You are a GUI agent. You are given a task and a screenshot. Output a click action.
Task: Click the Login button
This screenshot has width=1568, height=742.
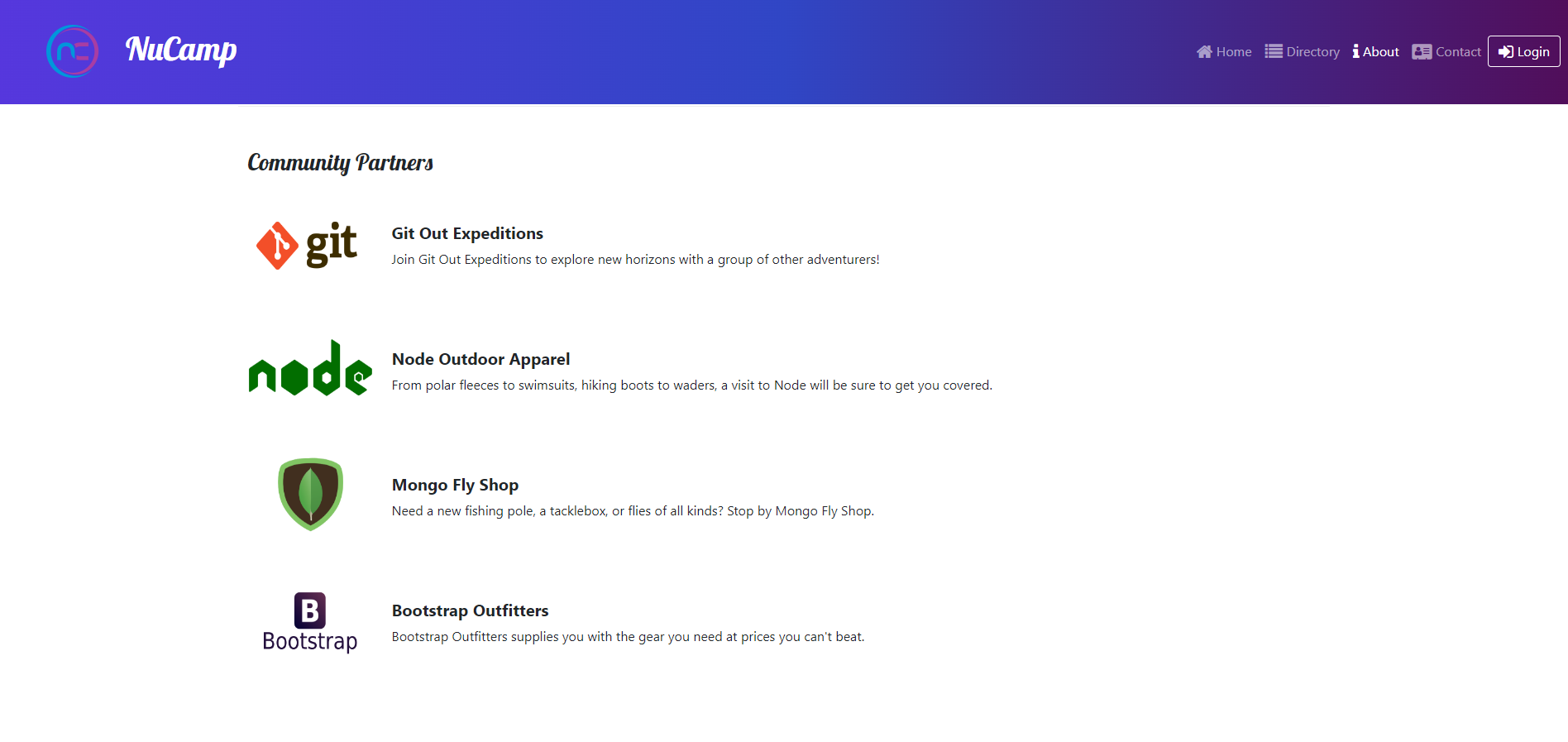click(x=1524, y=51)
